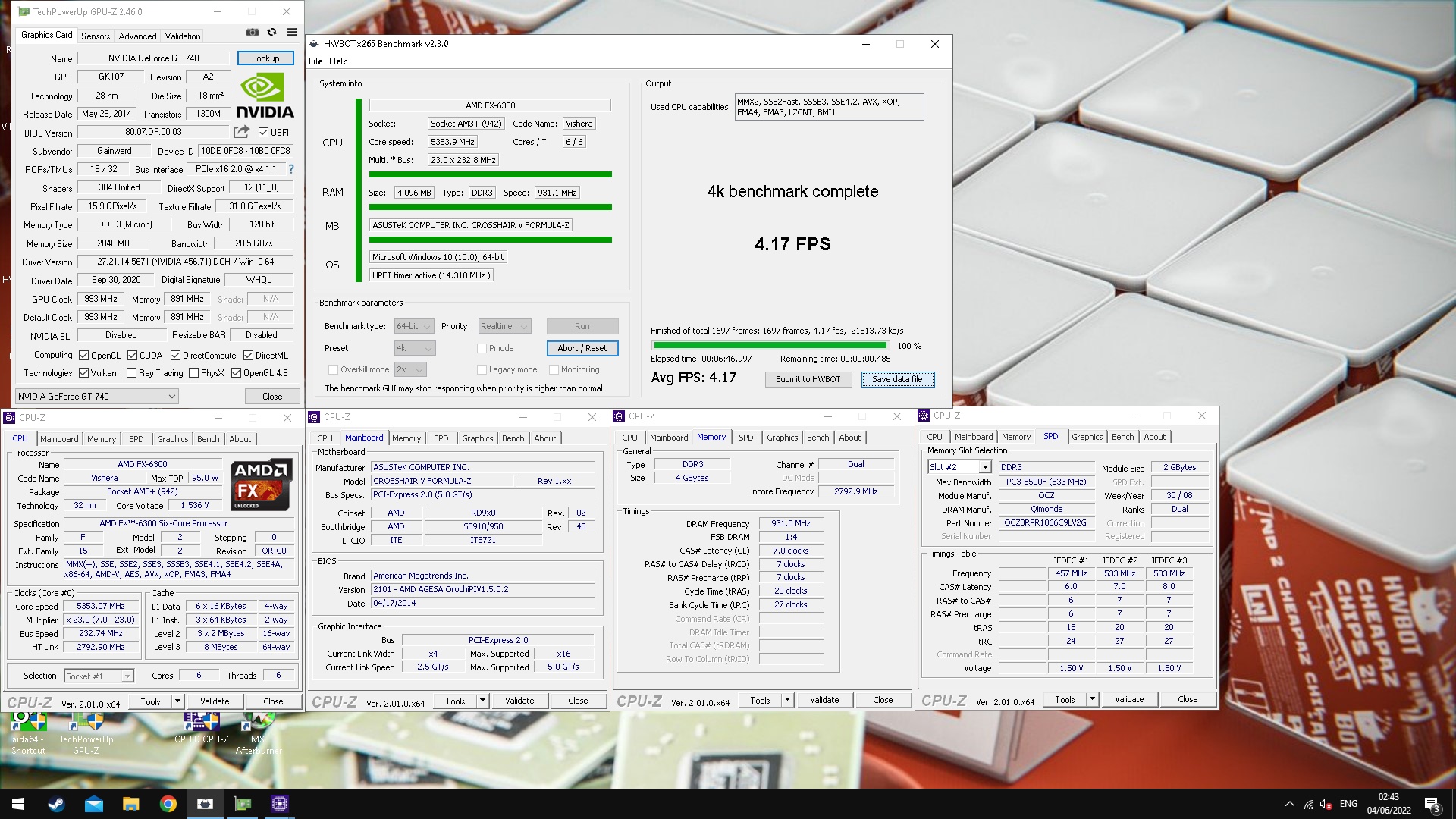Click the Used CPU capabilities text box
The image size is (1456, 819).
click(829, 107)
